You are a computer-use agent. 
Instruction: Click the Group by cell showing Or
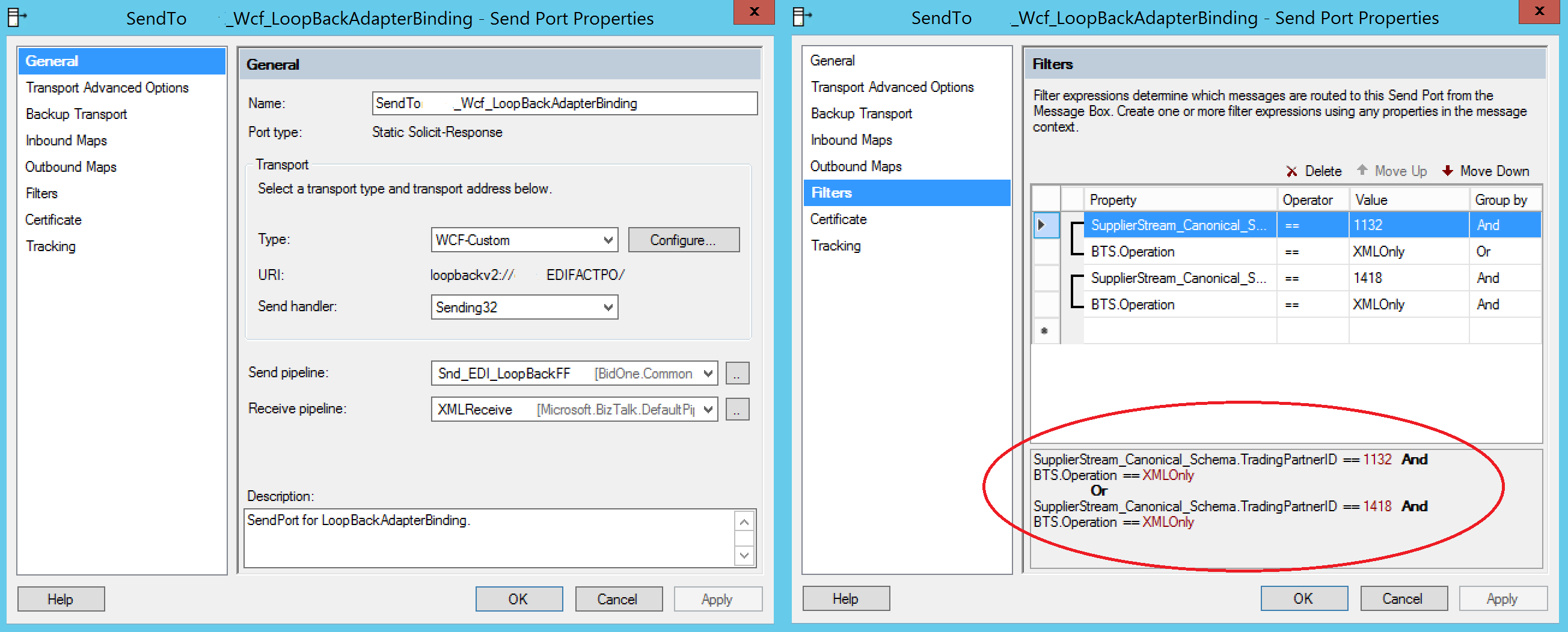pos(1505,252)
